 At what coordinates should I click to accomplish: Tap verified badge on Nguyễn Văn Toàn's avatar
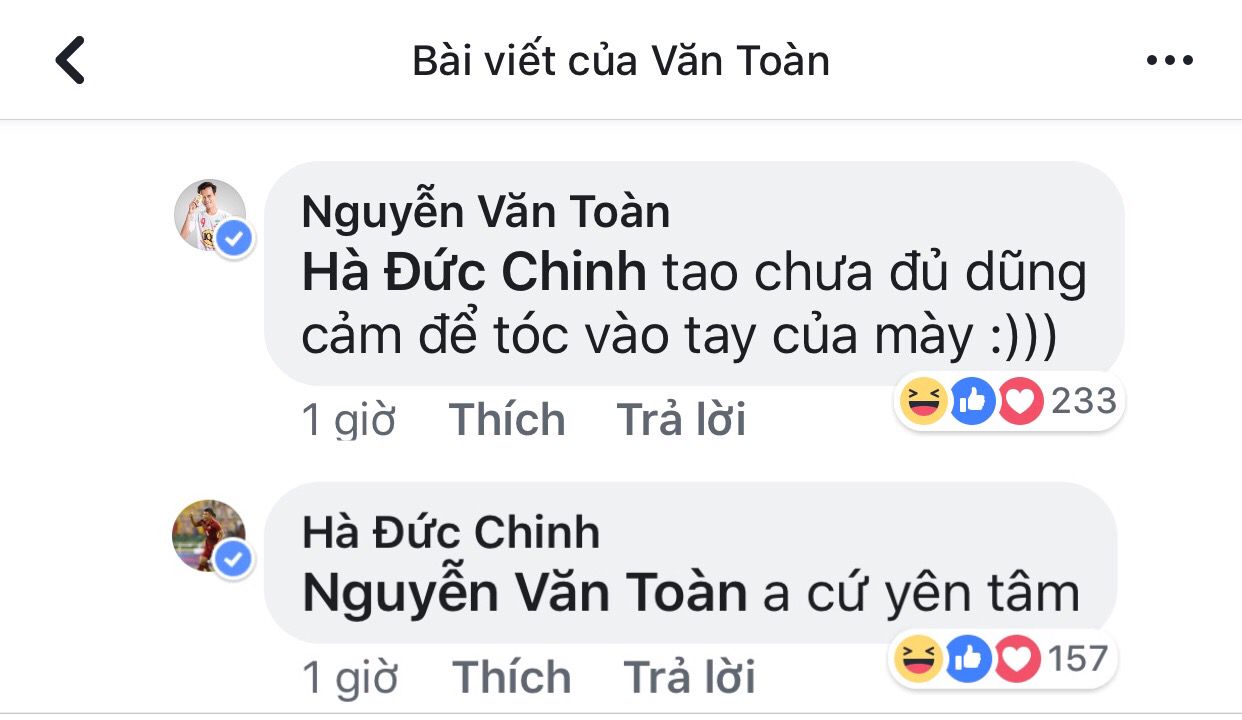[234, 240]
